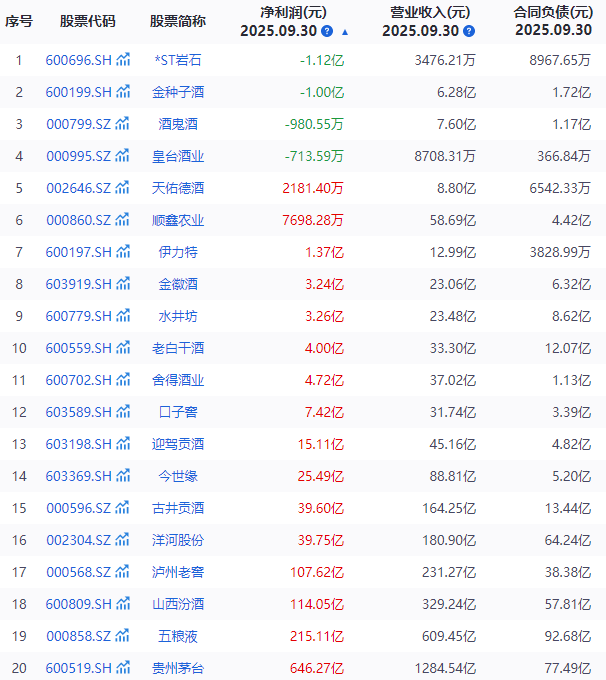Open the chart icon beside 600702.SH
606x680 pixels.
click(x=123, y=380)
